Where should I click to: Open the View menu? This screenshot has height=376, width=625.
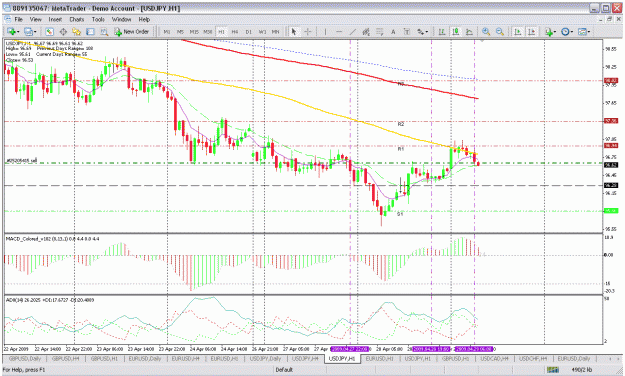pyautogui.click(x=35, y=19)
